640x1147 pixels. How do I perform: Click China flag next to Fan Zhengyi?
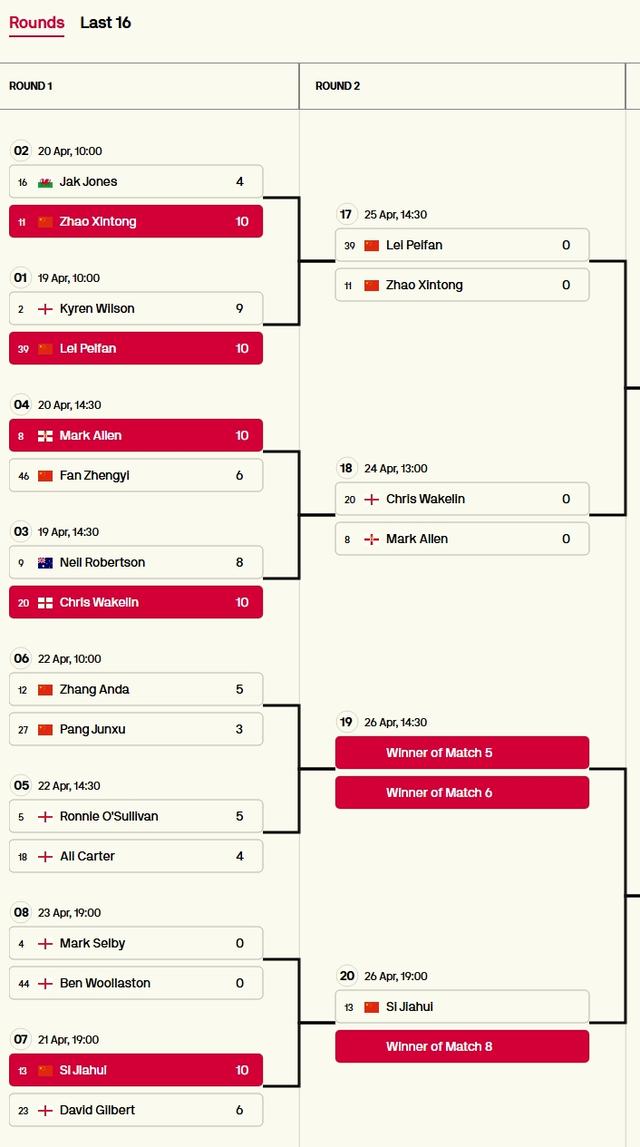pos(45,476)
